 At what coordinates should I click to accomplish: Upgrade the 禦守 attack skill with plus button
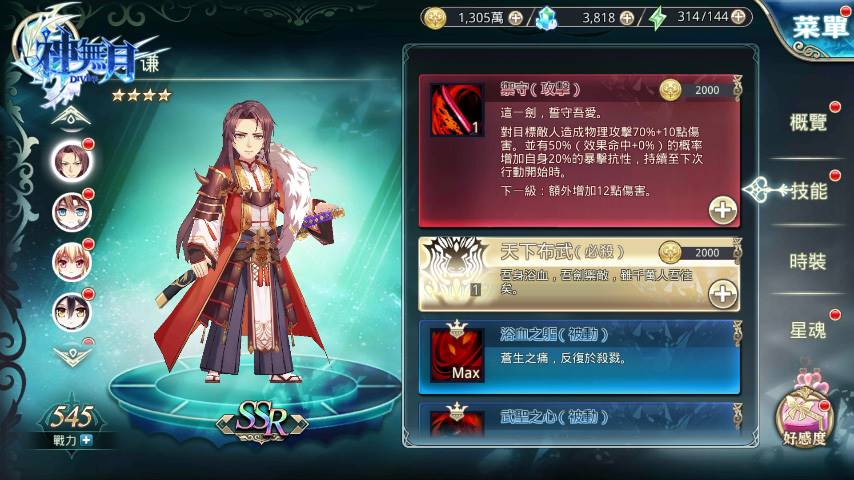click(723, 210)
